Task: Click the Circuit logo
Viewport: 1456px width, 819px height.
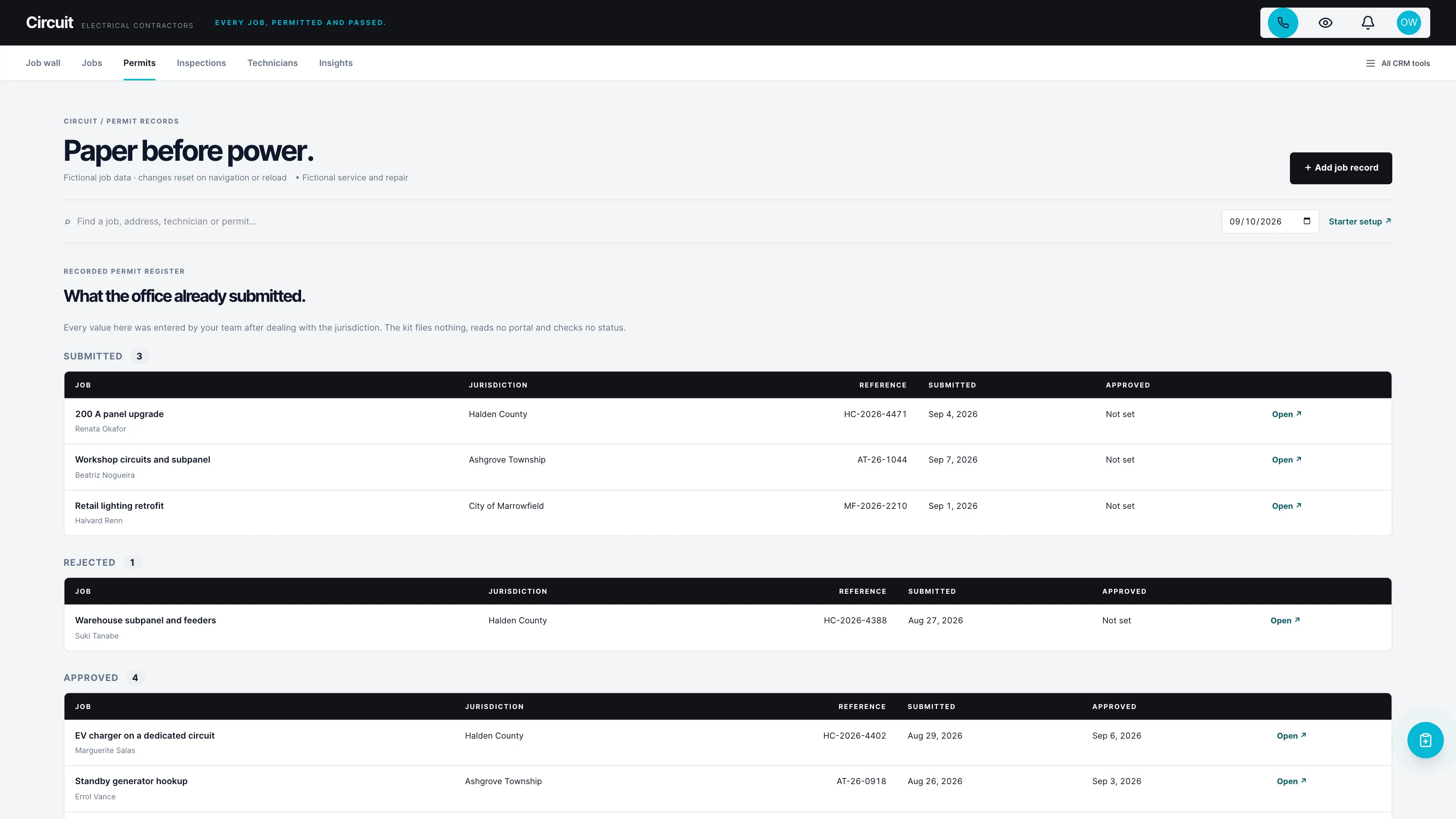Action: 50,23
